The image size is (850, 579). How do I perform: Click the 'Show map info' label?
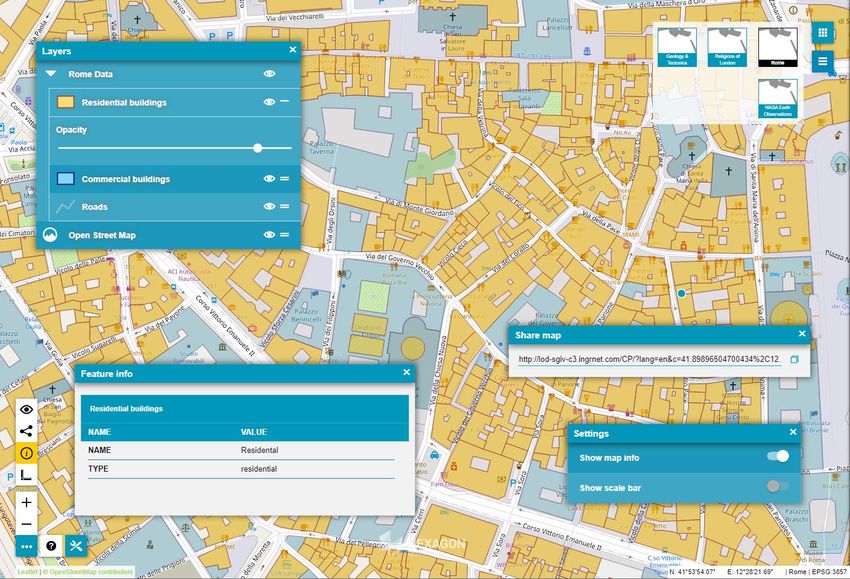[609, 458]
